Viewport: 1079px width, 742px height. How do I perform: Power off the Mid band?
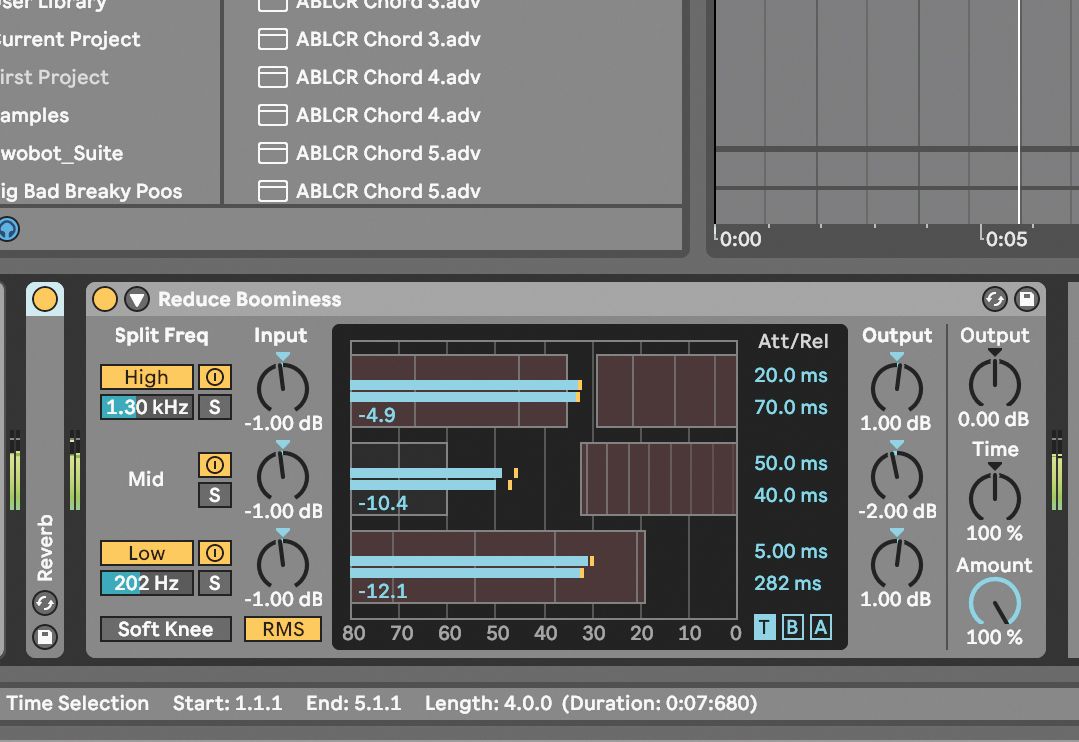click(214, 464)
